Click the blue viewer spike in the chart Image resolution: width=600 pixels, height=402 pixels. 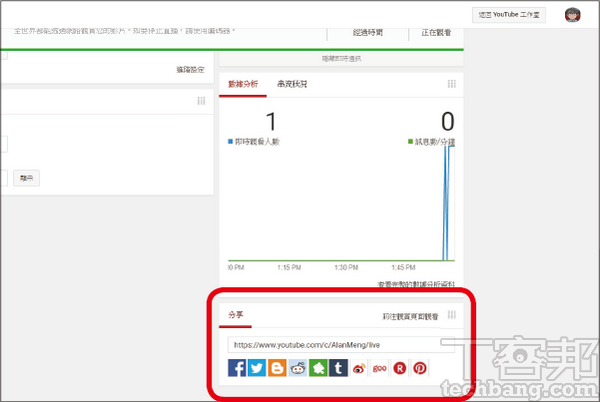[x=445, y=203]
